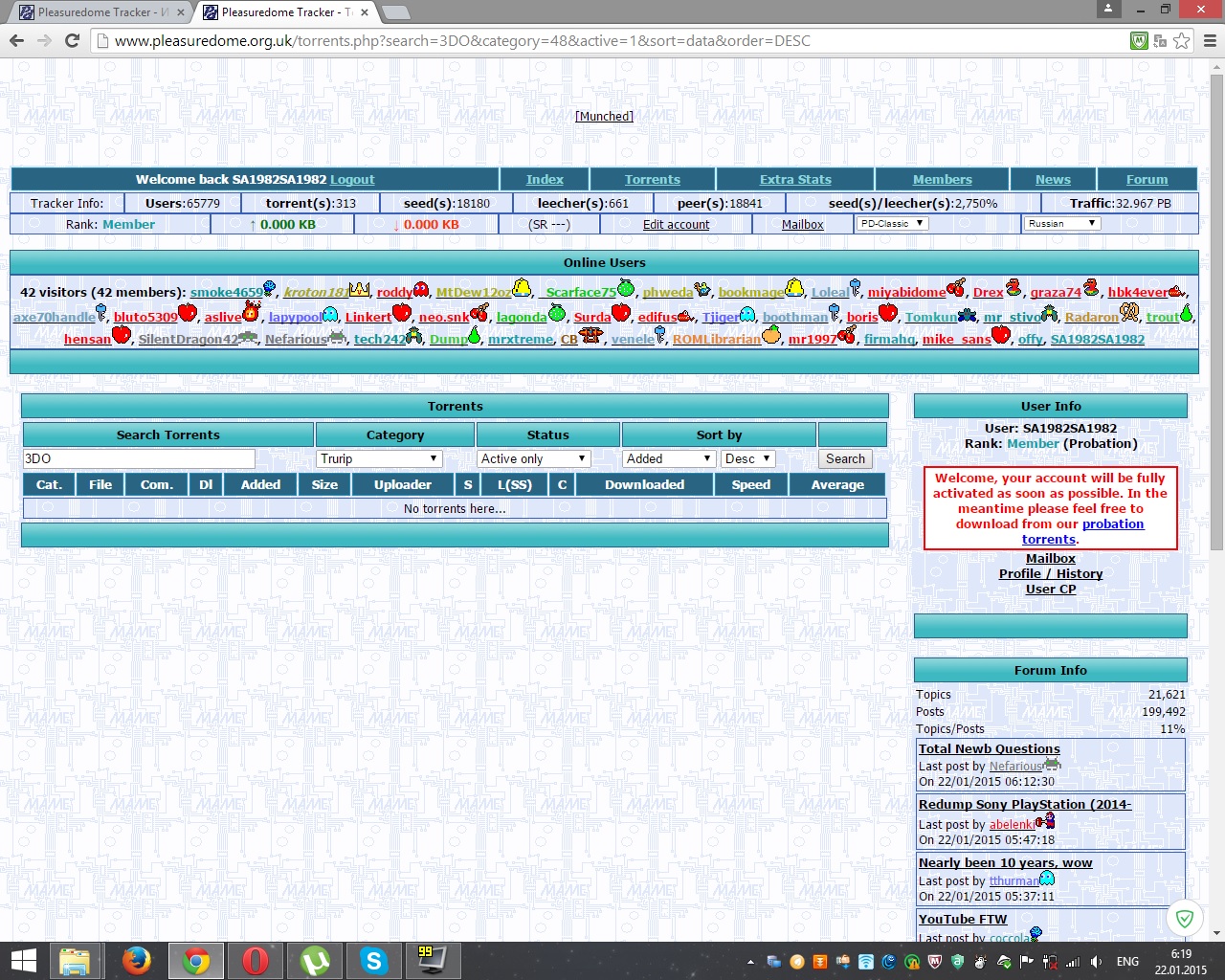Open the Mailbox link in User Info

click(1050, 558)
